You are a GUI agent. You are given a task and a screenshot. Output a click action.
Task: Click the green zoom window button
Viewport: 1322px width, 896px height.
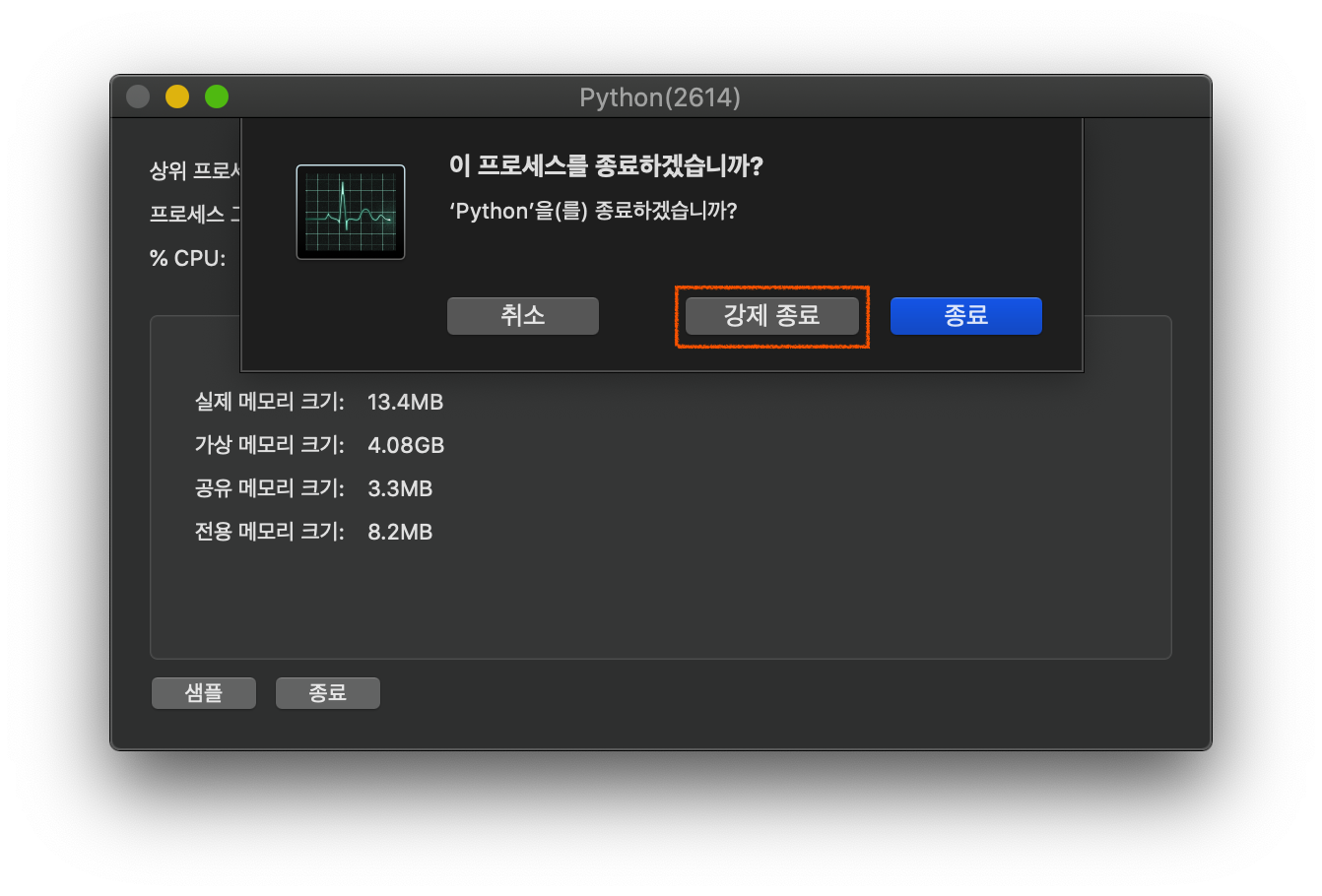click(217, 96)
